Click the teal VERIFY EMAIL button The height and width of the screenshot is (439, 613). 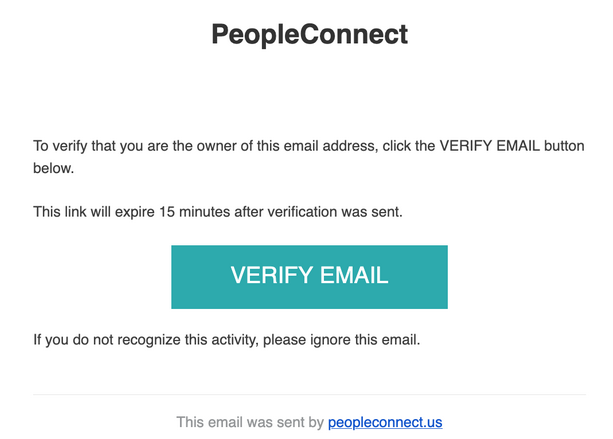pos(309,276)
